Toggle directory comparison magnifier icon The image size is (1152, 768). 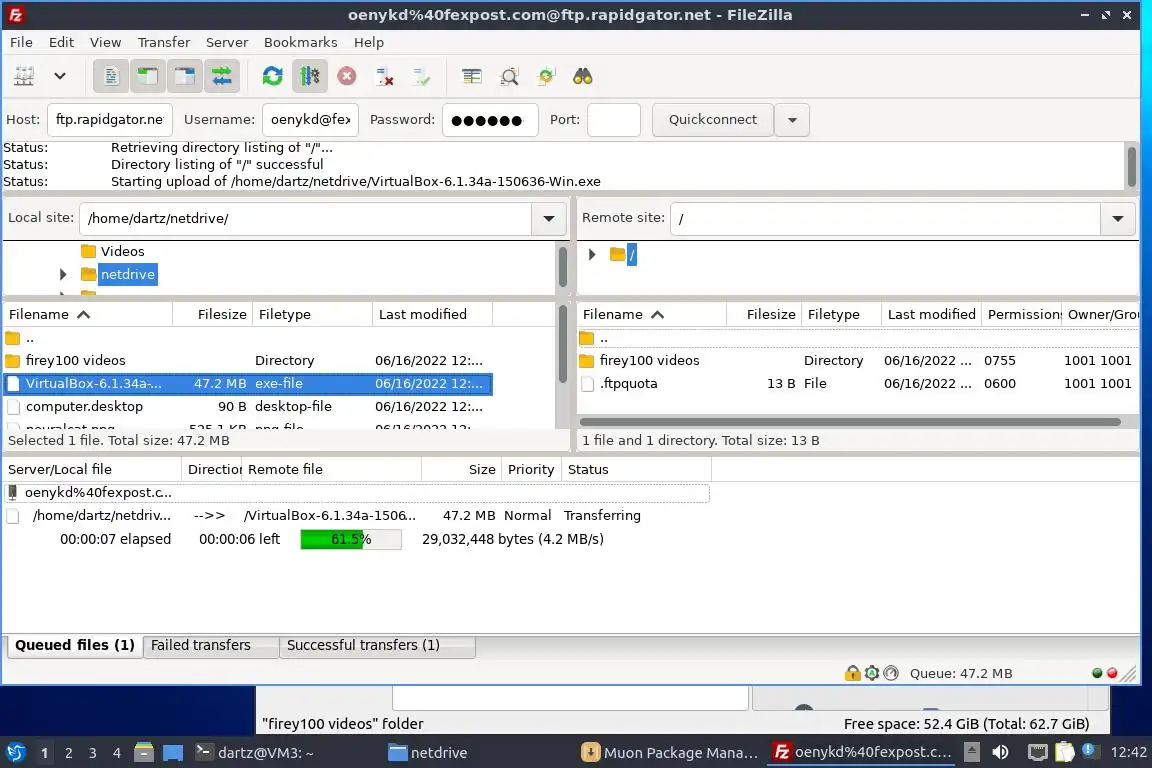(509, 76)
